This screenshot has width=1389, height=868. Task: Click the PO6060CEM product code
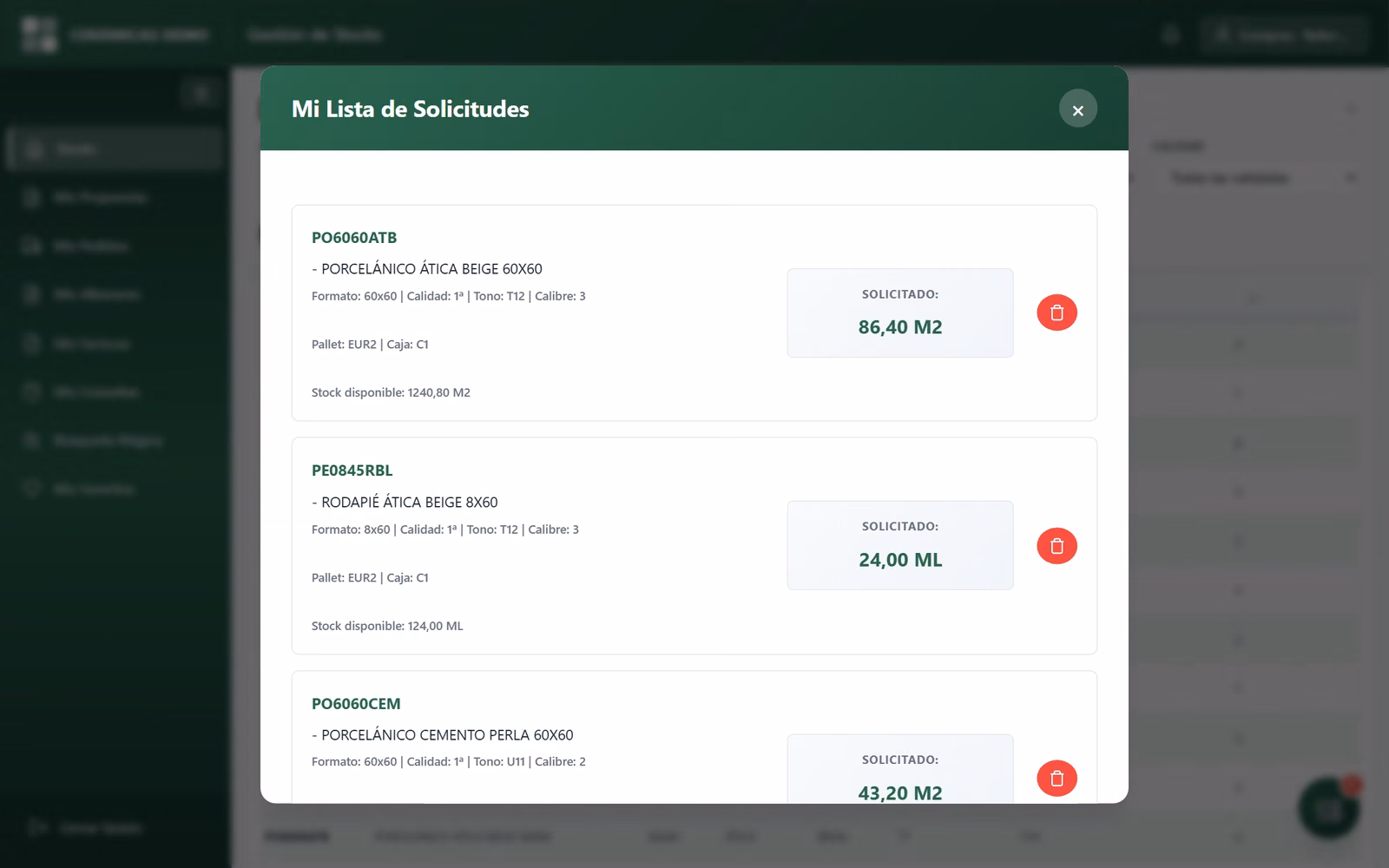[x=356, y=704]
